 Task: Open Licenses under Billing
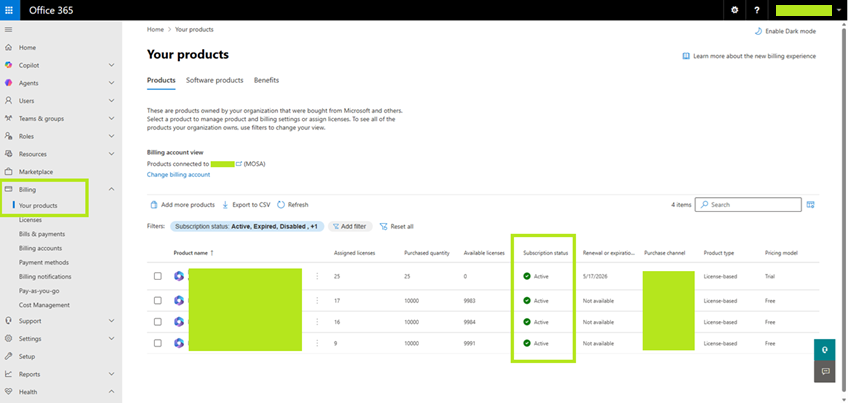[30, 220]
